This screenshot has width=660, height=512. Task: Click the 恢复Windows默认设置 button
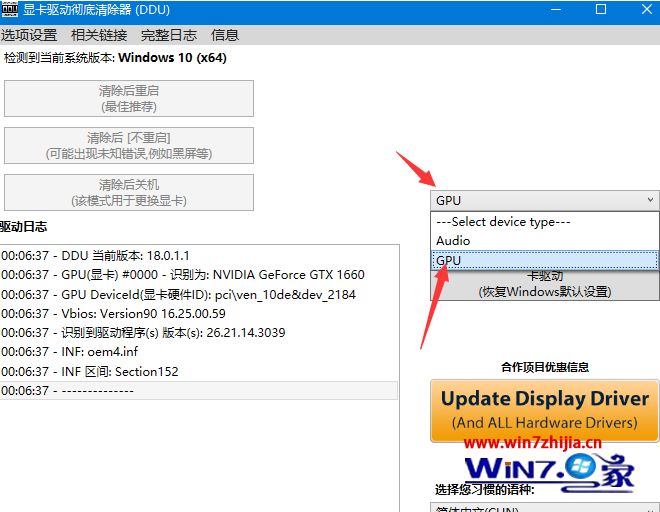tap(545, 285)
